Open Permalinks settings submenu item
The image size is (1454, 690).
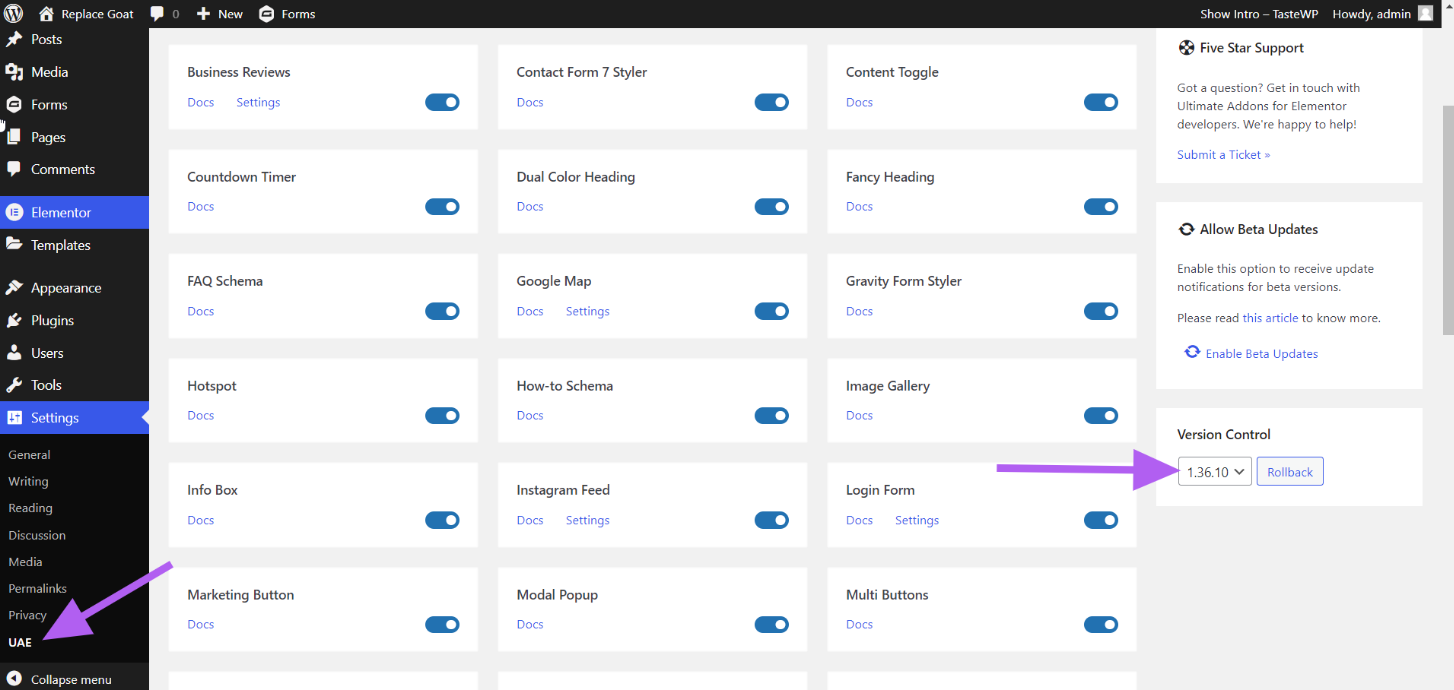pos(36,588)
